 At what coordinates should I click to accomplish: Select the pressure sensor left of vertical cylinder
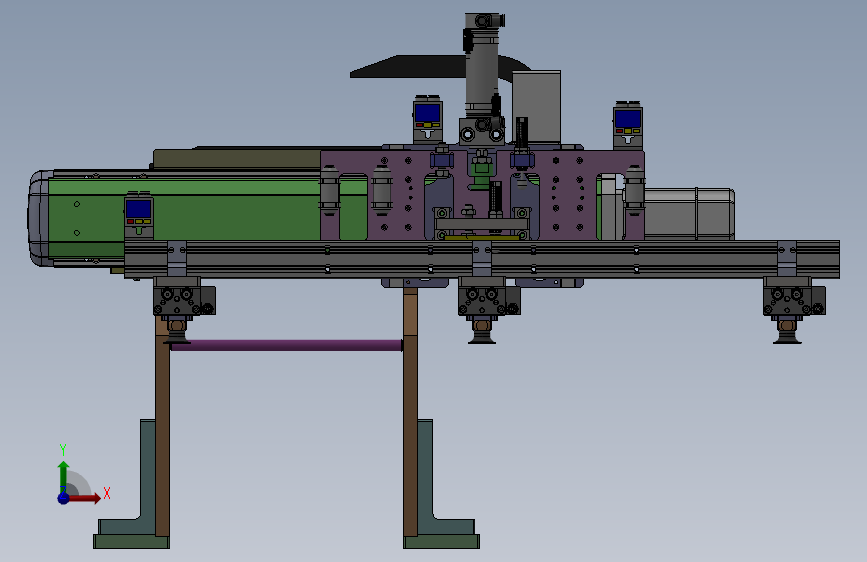click(427, 119)
